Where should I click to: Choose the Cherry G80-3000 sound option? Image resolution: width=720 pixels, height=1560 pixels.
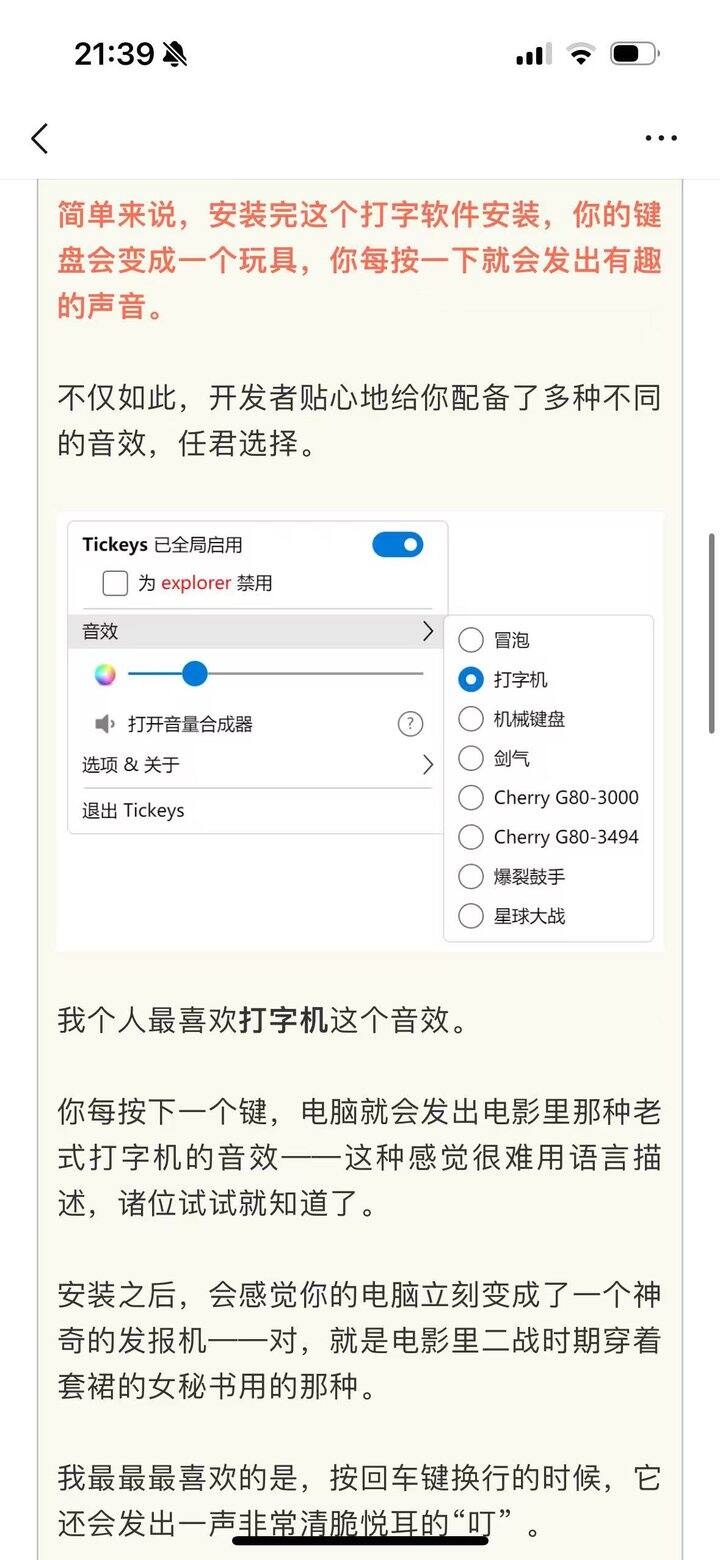tap(471, 798)
